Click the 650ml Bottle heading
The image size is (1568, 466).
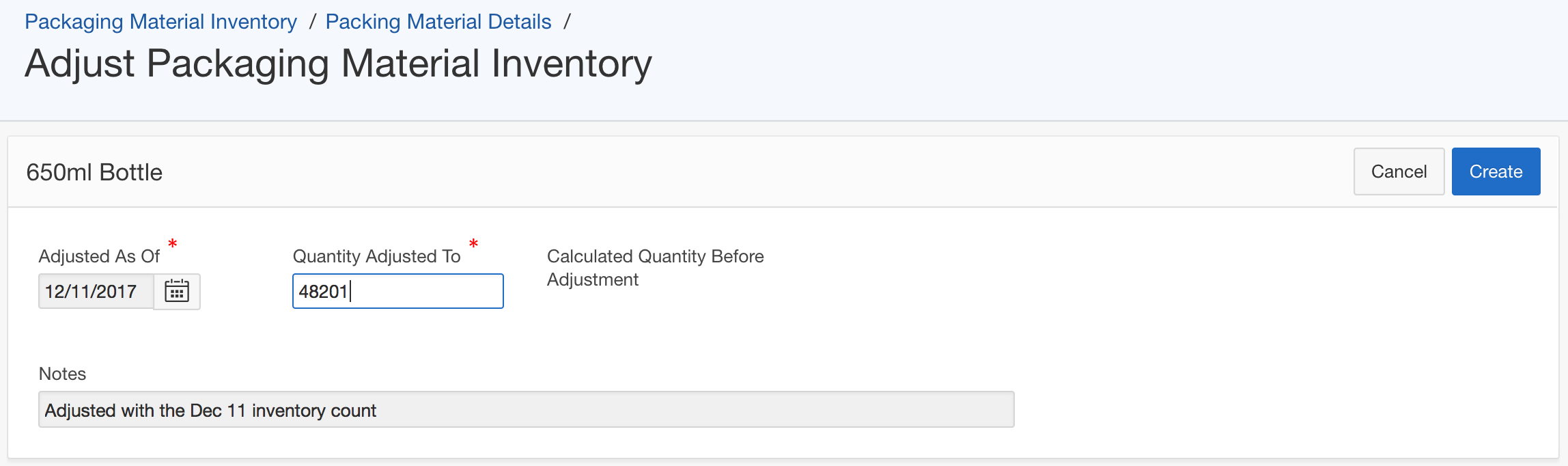94,172
